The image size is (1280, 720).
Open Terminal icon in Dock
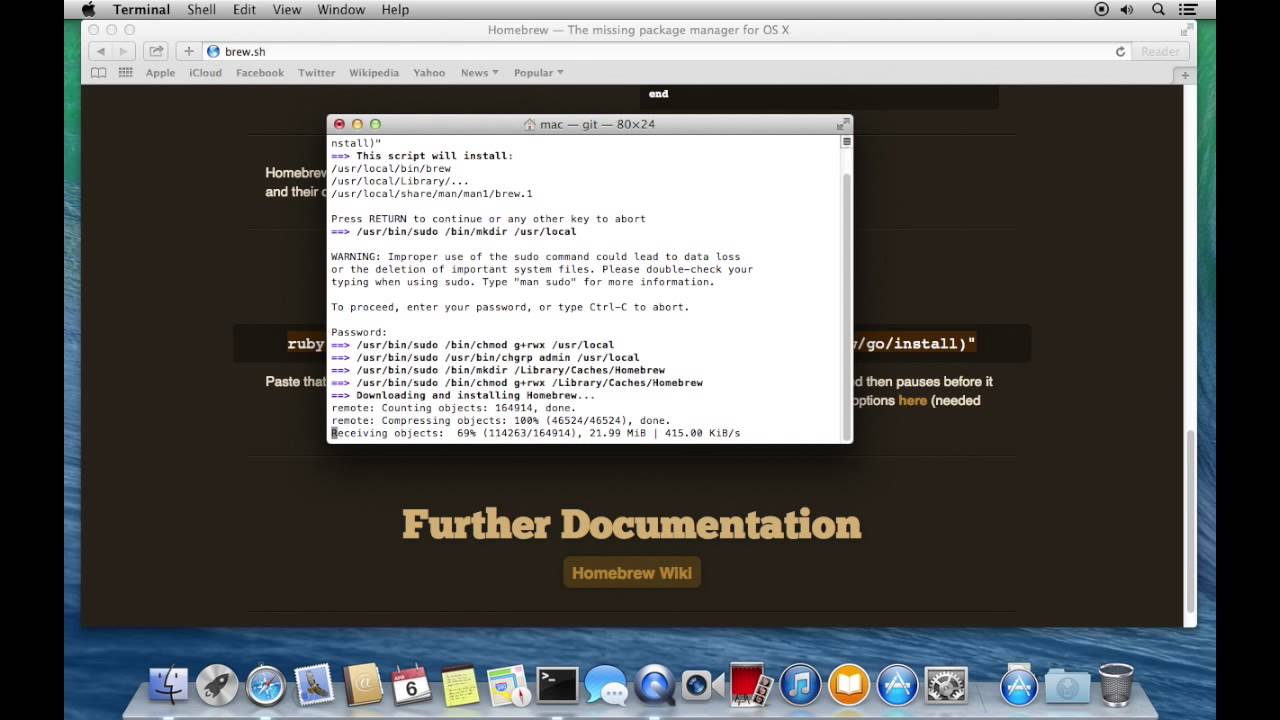557,685
